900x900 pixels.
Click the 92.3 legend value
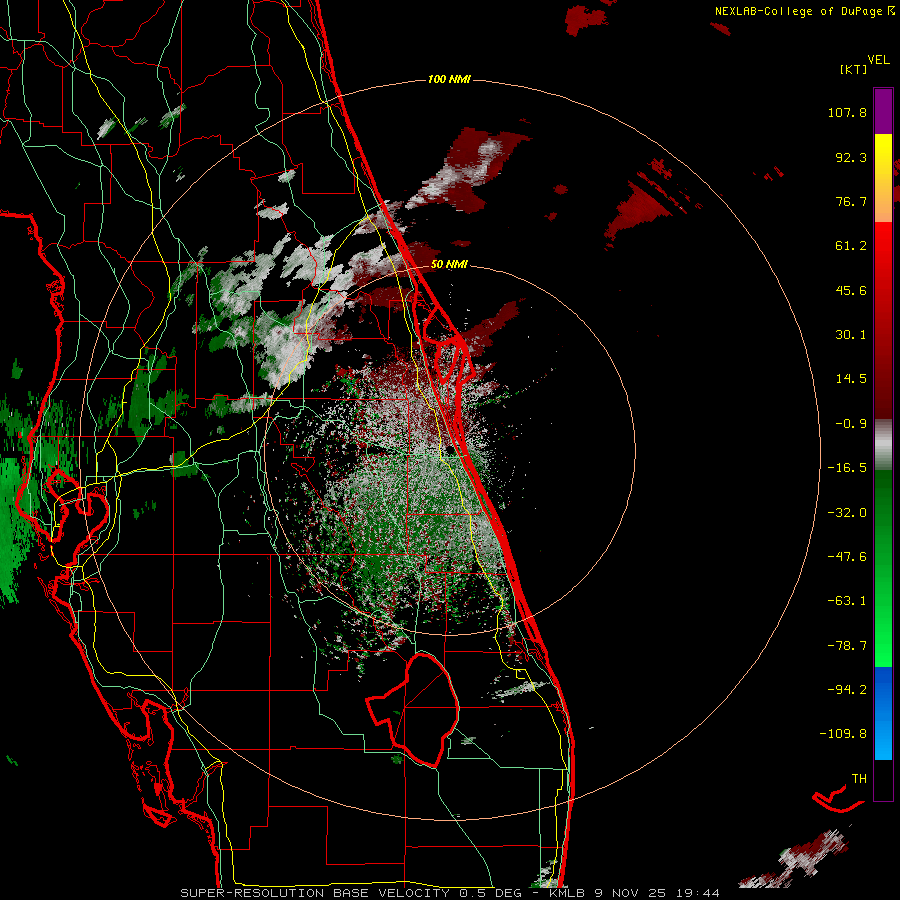point(851,157)
